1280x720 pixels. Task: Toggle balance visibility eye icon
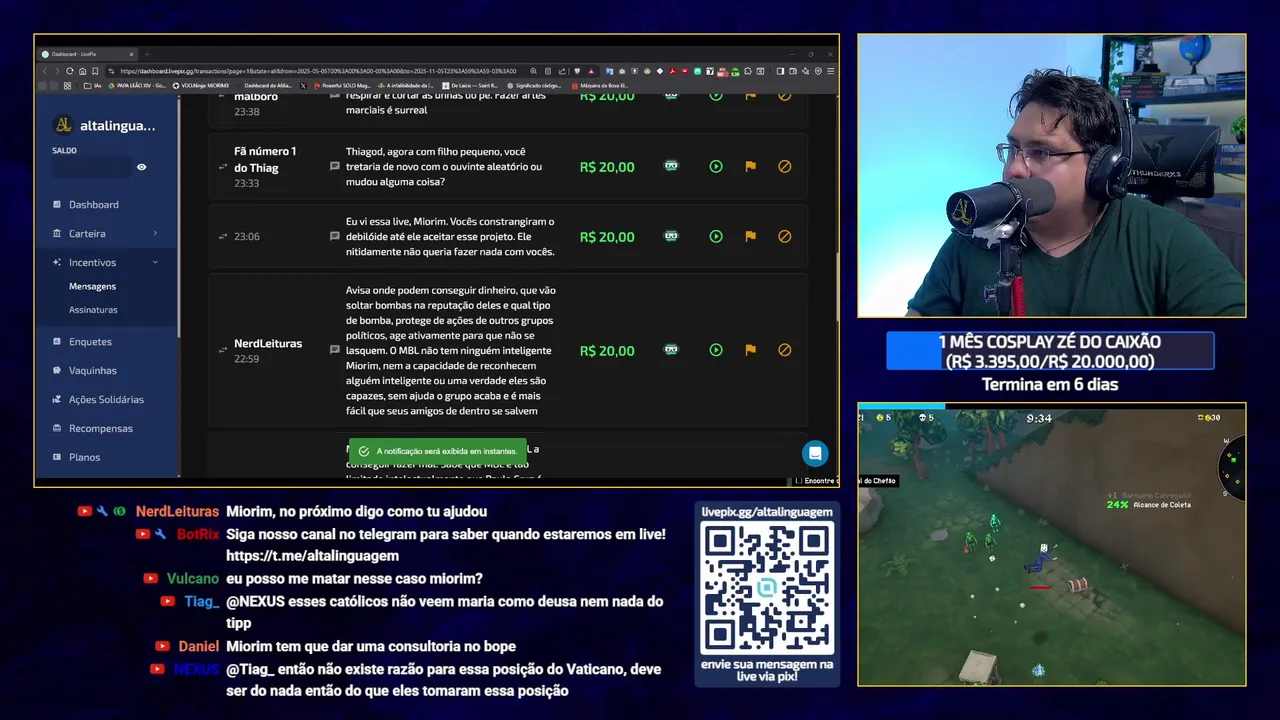click(141, 167)
